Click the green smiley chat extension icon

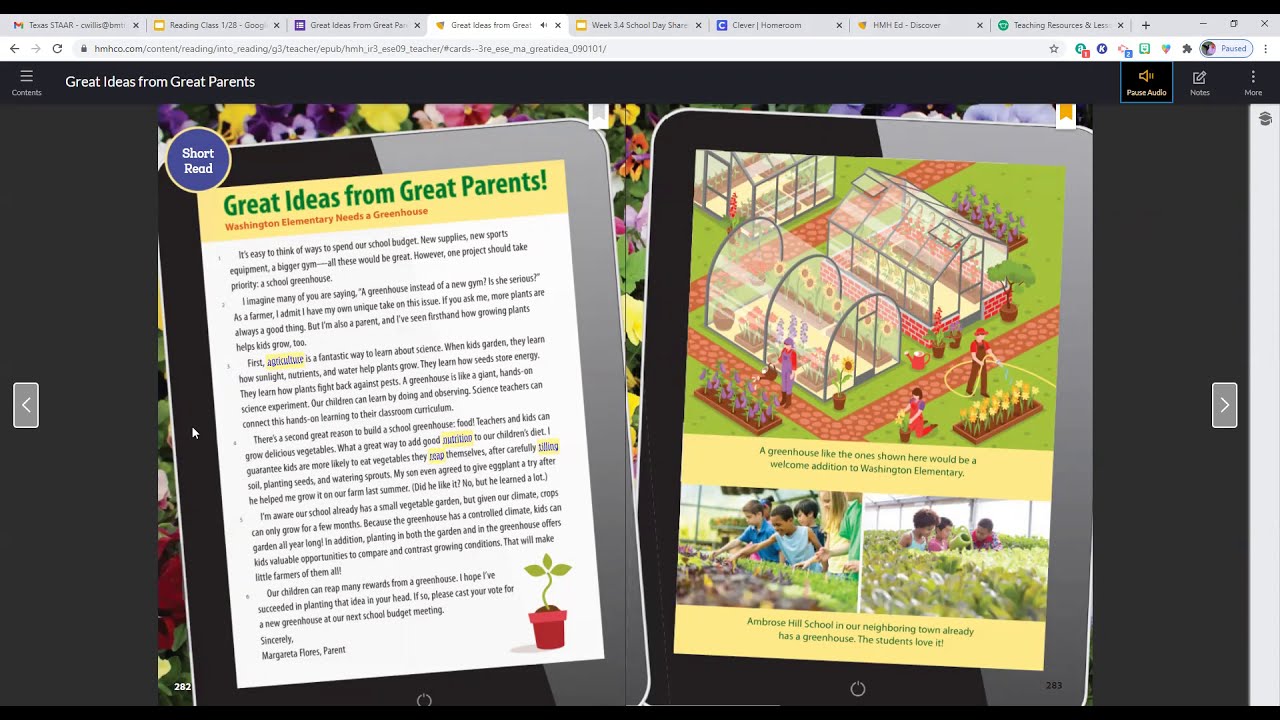pos(1144,48)
